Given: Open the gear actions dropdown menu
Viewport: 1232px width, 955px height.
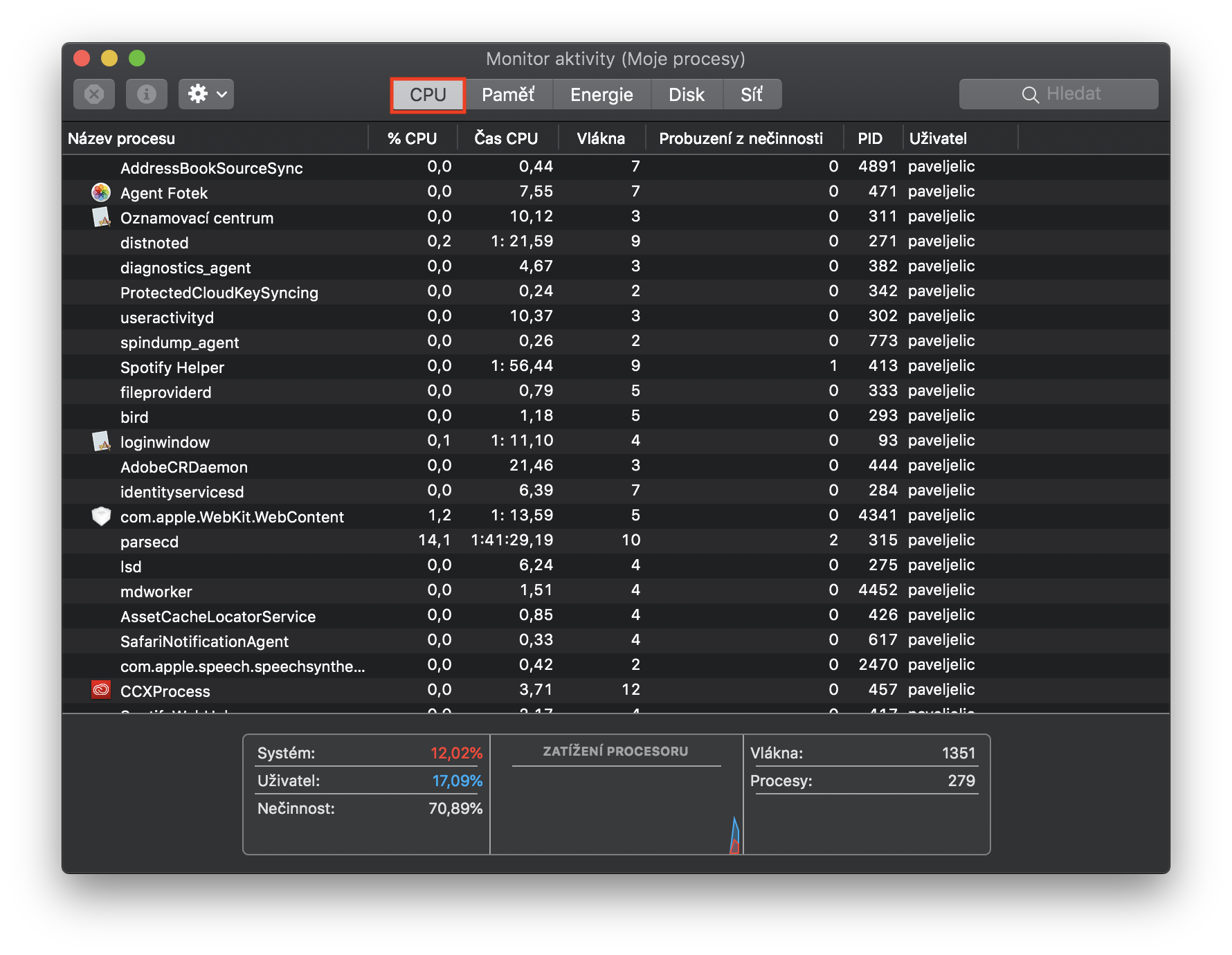Looking at the screenshot, I should click(x=206, y=94).
